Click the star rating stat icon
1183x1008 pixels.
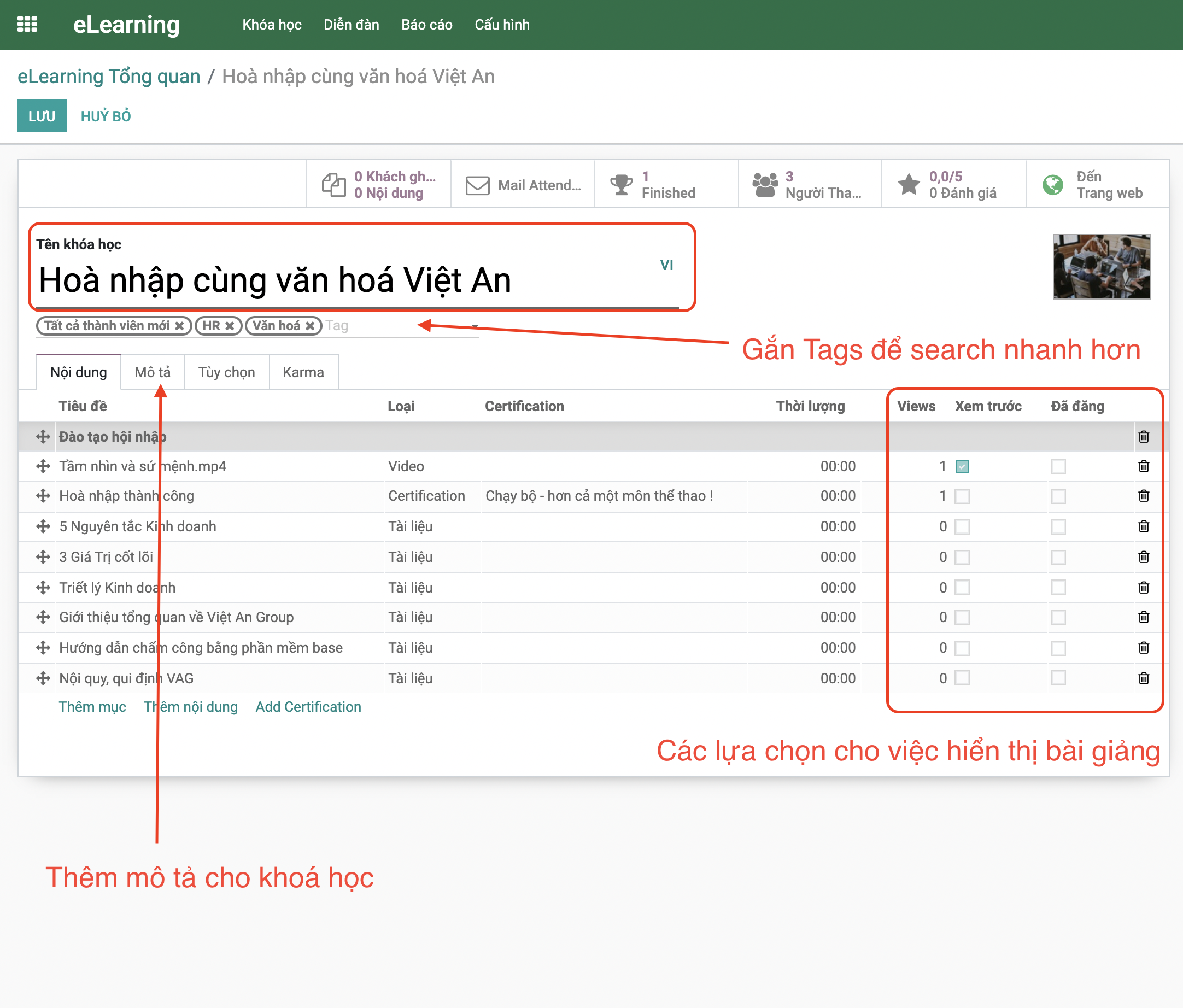tap(909, 184)
